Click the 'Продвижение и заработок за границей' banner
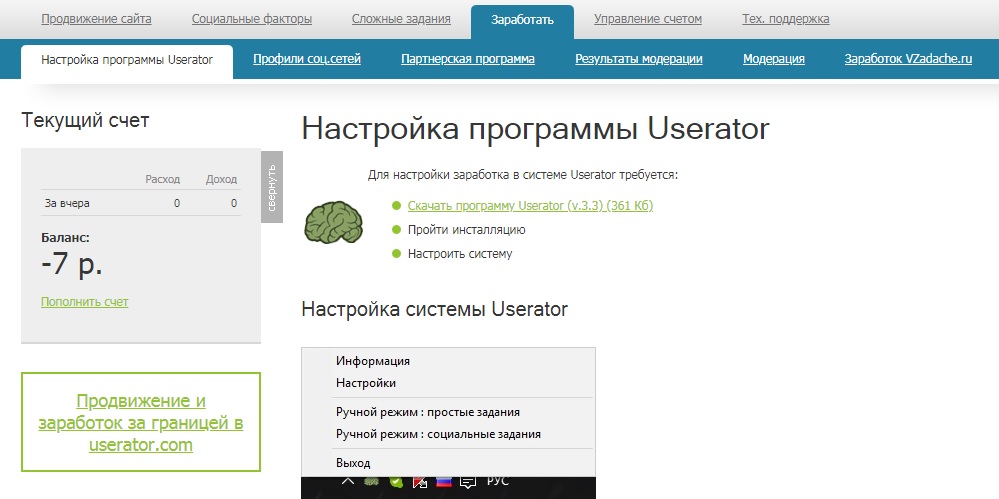 [141, 423]
